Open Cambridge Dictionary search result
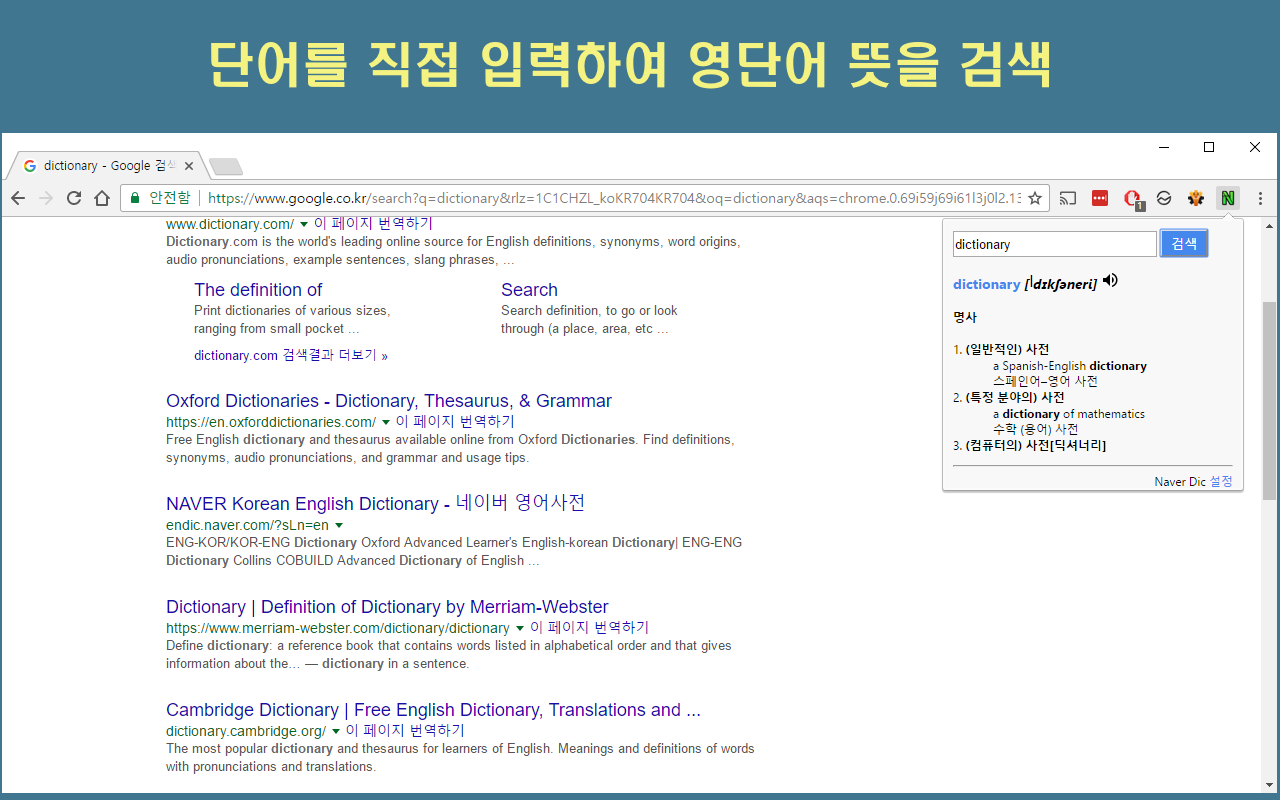Viewport: 1280px width, 800px height. click(433, 710)
